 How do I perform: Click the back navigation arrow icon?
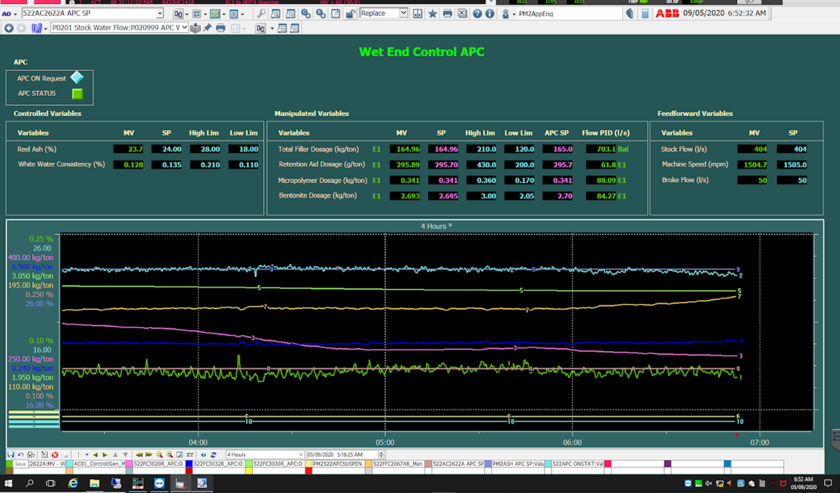pos(9,28)
